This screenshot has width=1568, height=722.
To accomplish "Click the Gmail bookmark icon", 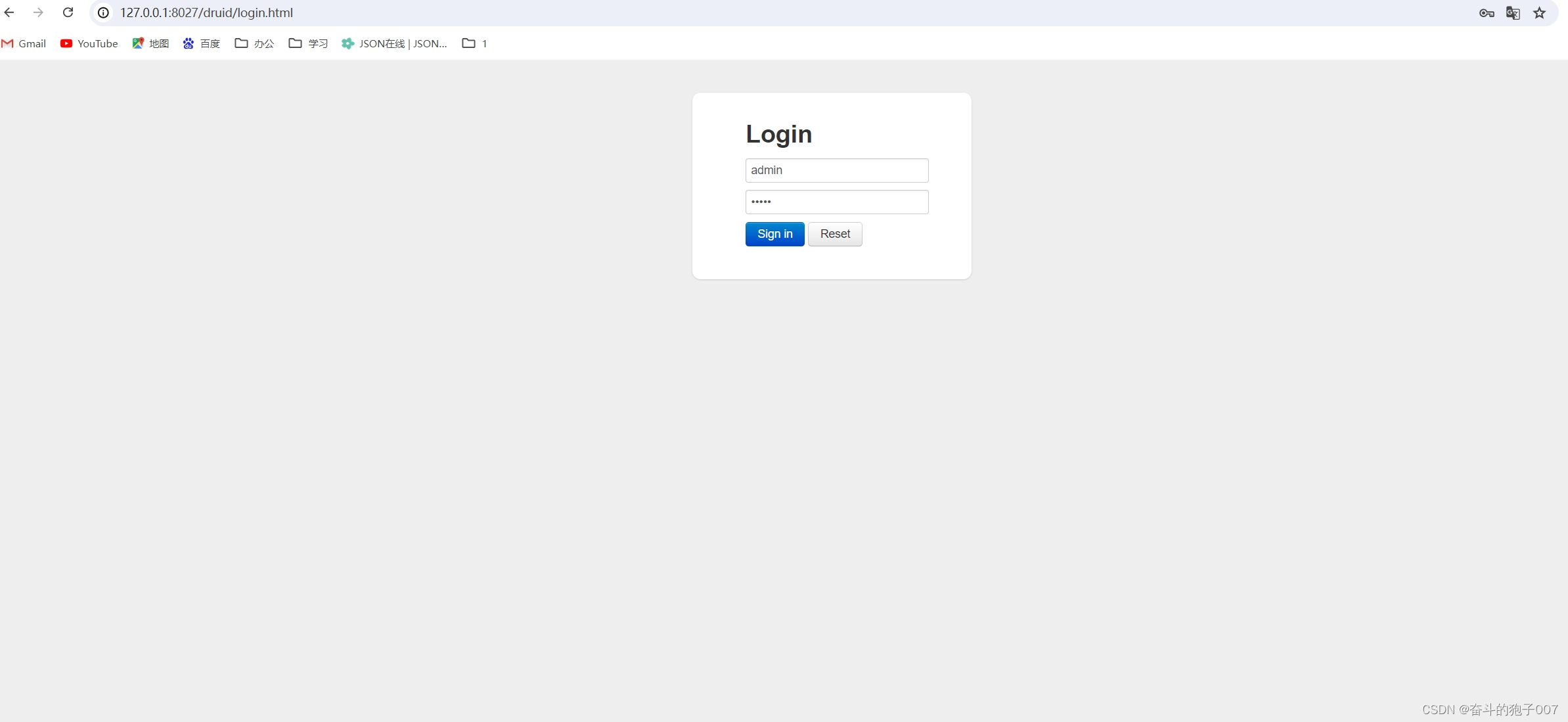I will point(9,43).
